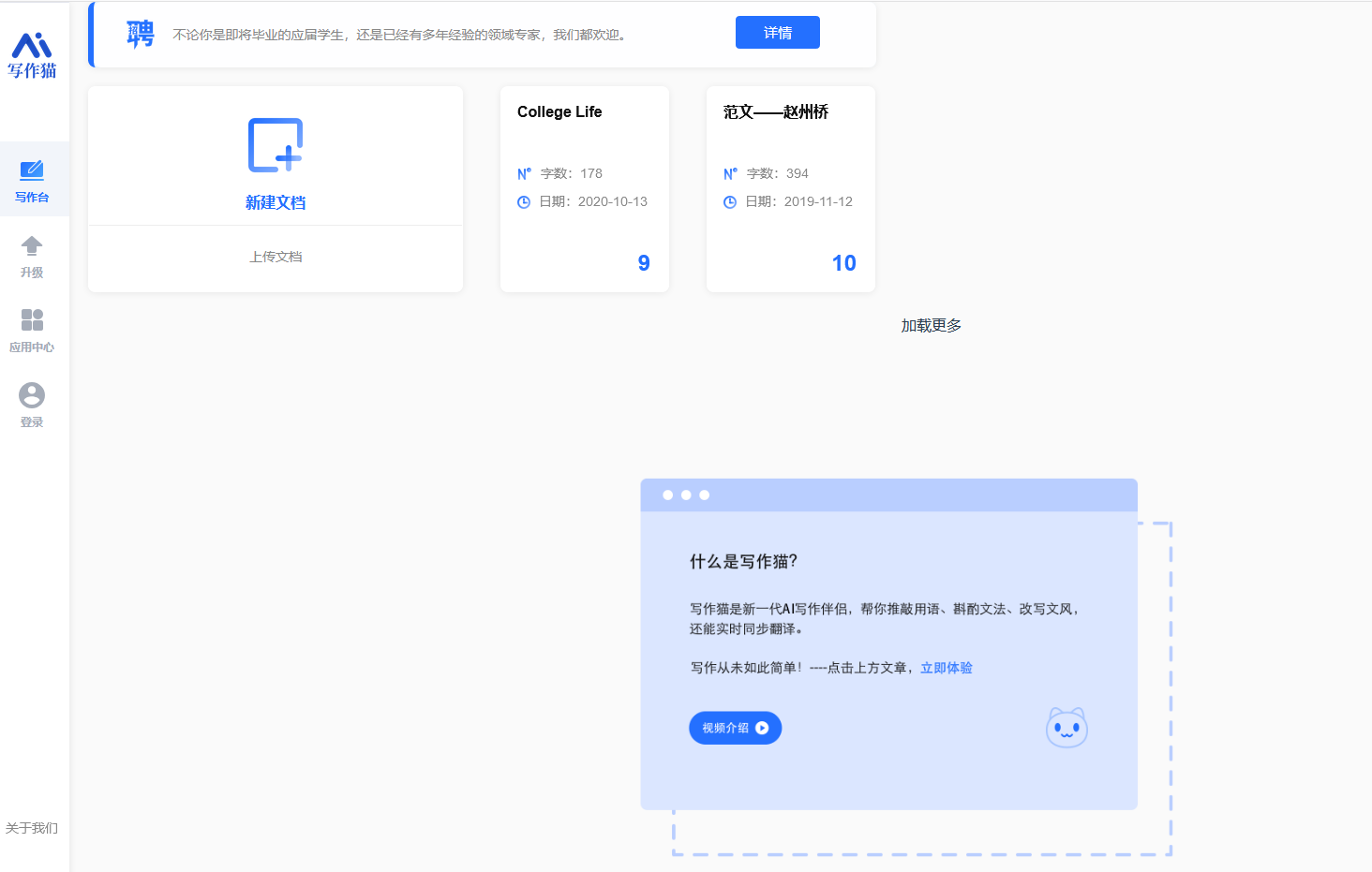
Task: Click 日期：2020-10-13 text
Action: coord(593,201)
